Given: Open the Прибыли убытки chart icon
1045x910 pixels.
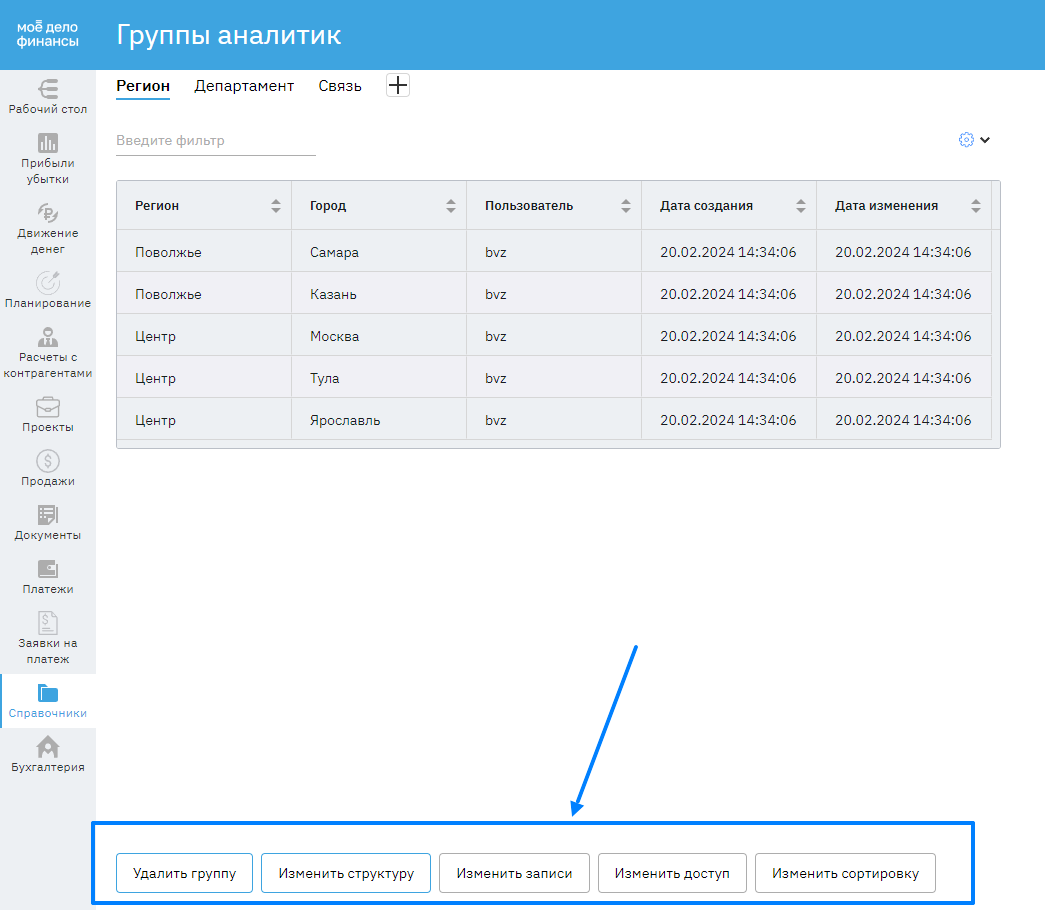Looking at the screenshot, I should point(48,142).
